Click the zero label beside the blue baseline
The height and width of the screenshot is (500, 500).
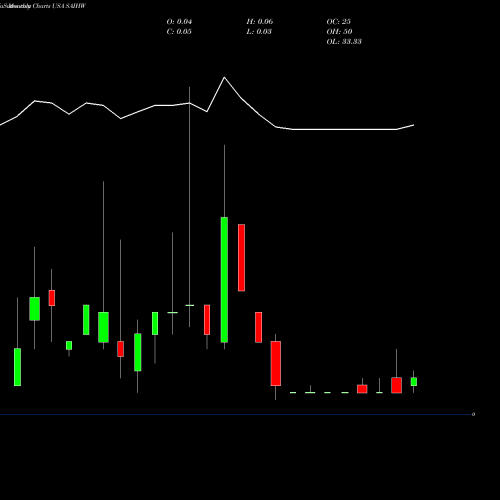(x=473, y=414)
